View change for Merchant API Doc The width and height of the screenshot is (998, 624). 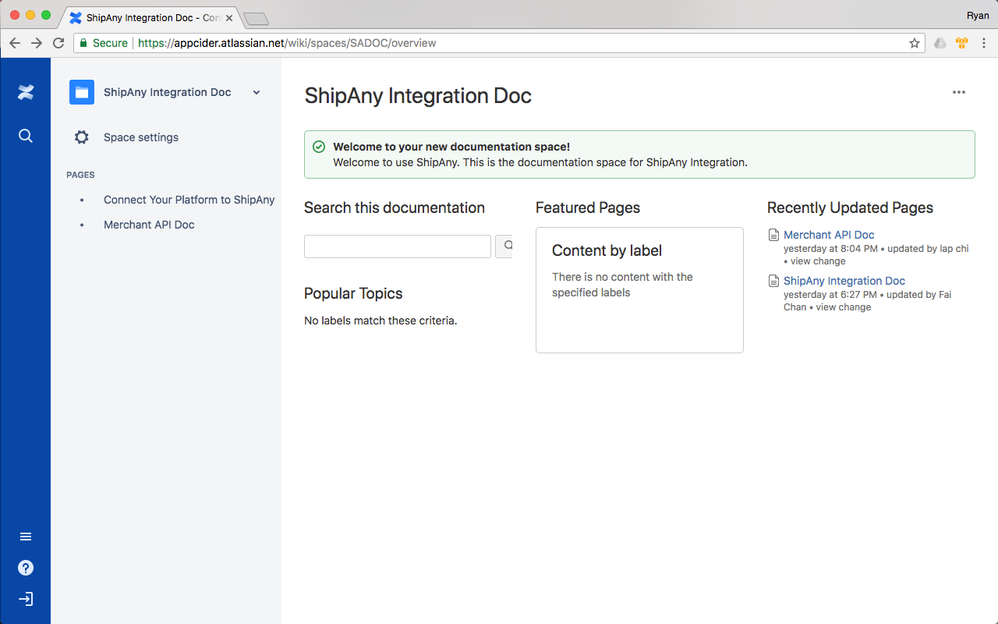[818, 261]
